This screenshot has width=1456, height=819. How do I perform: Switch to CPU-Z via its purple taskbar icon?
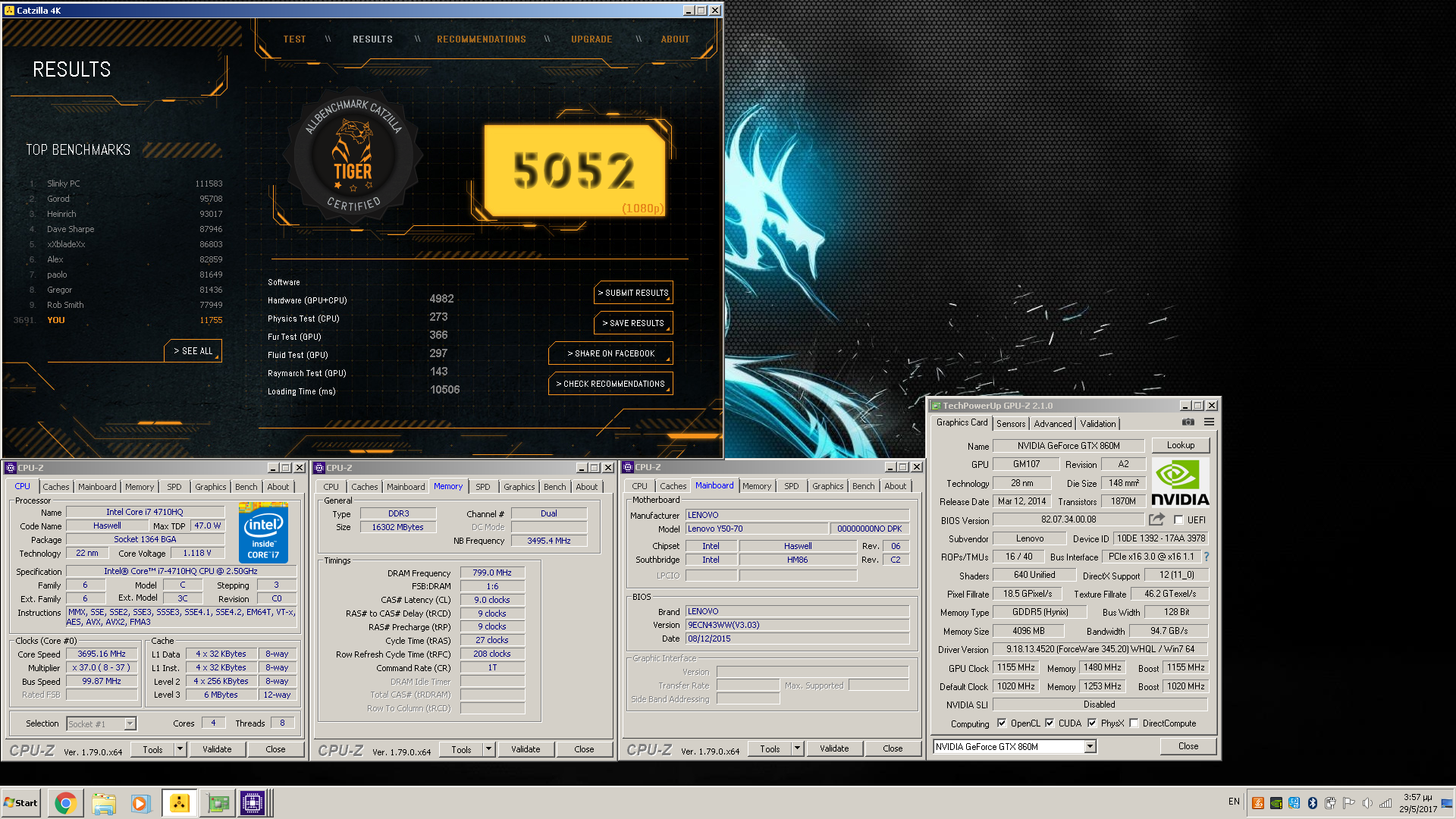[x=253, y=803]
